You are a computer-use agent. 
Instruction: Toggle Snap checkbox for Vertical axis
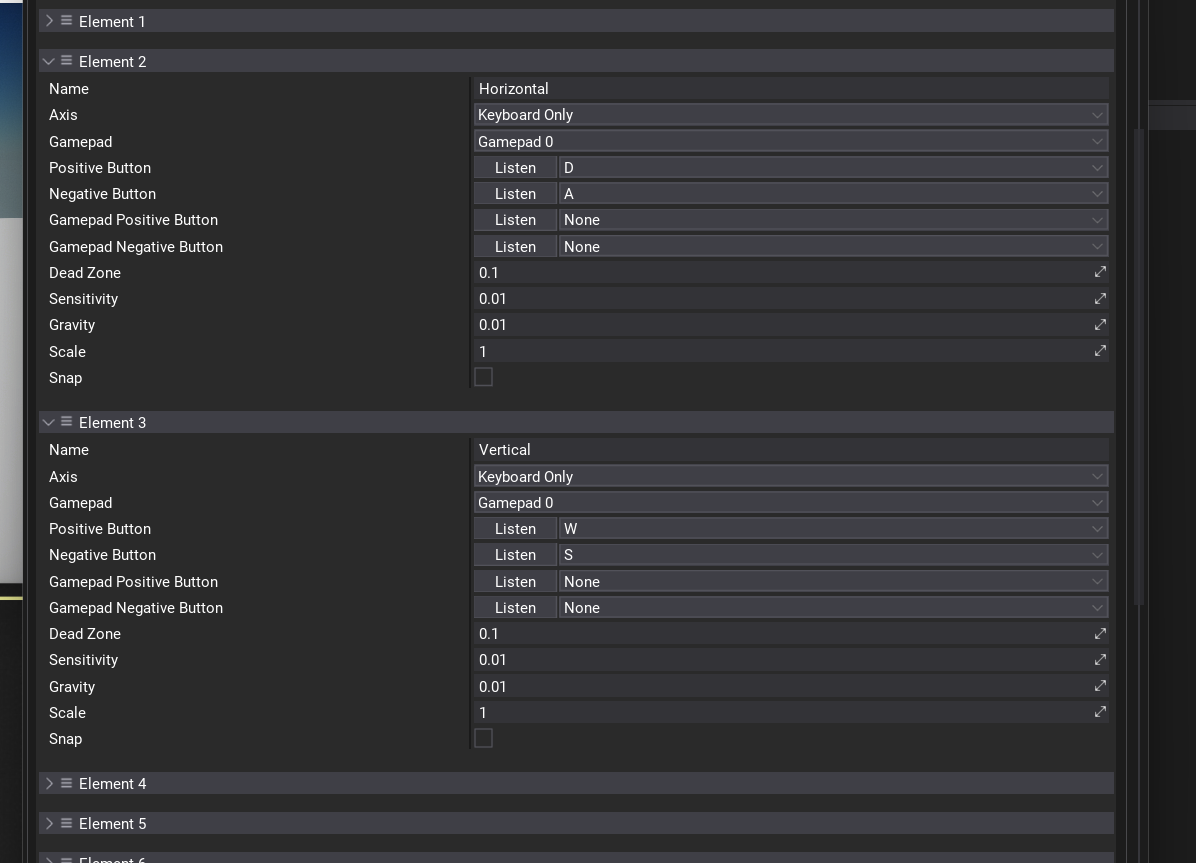pyautogui.click(x=484, y=738)
